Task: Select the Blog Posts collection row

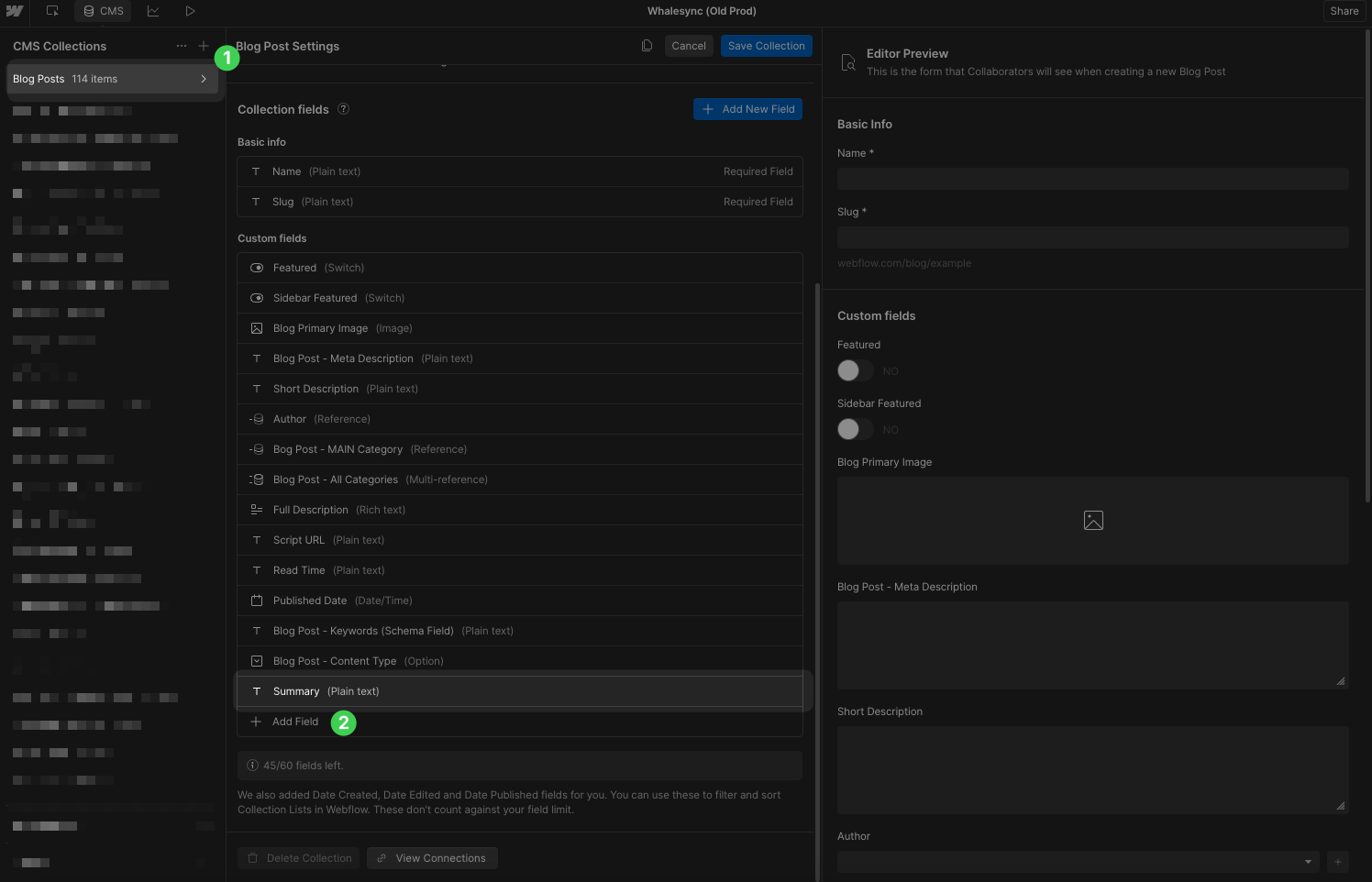Action: click(113, 79)
